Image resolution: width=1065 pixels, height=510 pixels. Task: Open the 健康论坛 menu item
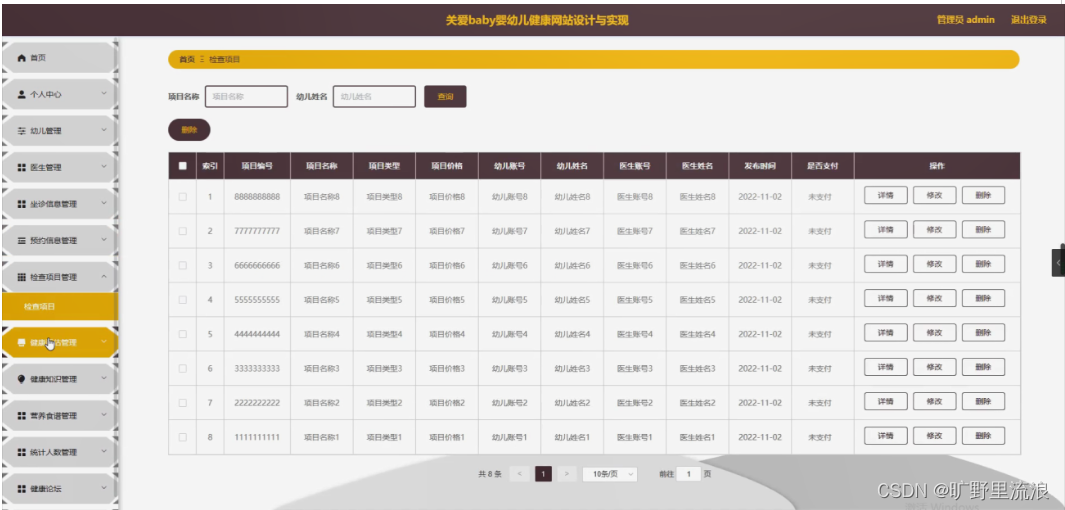tap(60, 488)
